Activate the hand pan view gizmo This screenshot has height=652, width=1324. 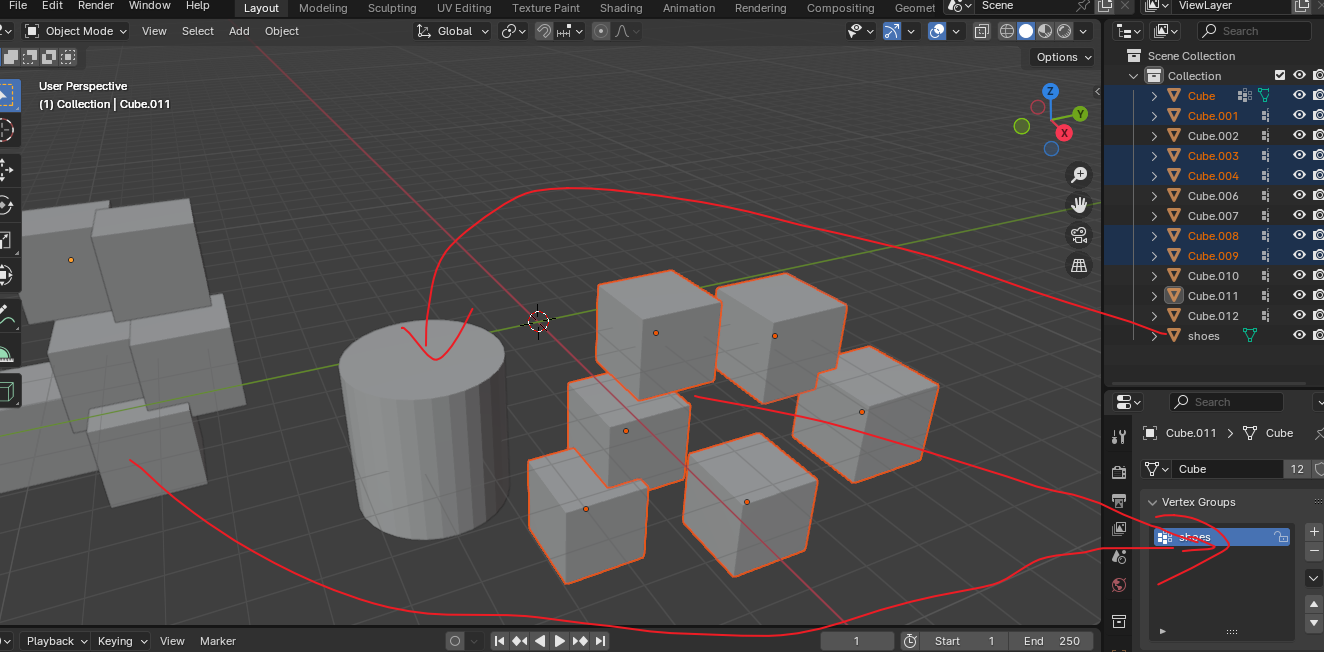(x=1079, y=205)
